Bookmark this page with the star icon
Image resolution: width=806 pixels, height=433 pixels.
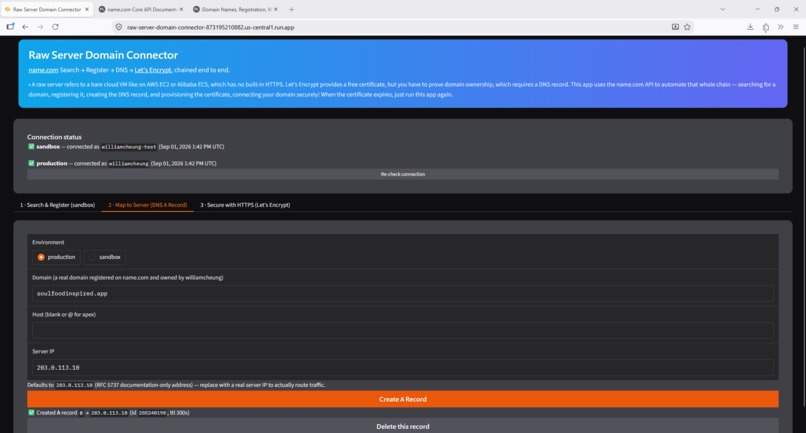coord(687,27)
